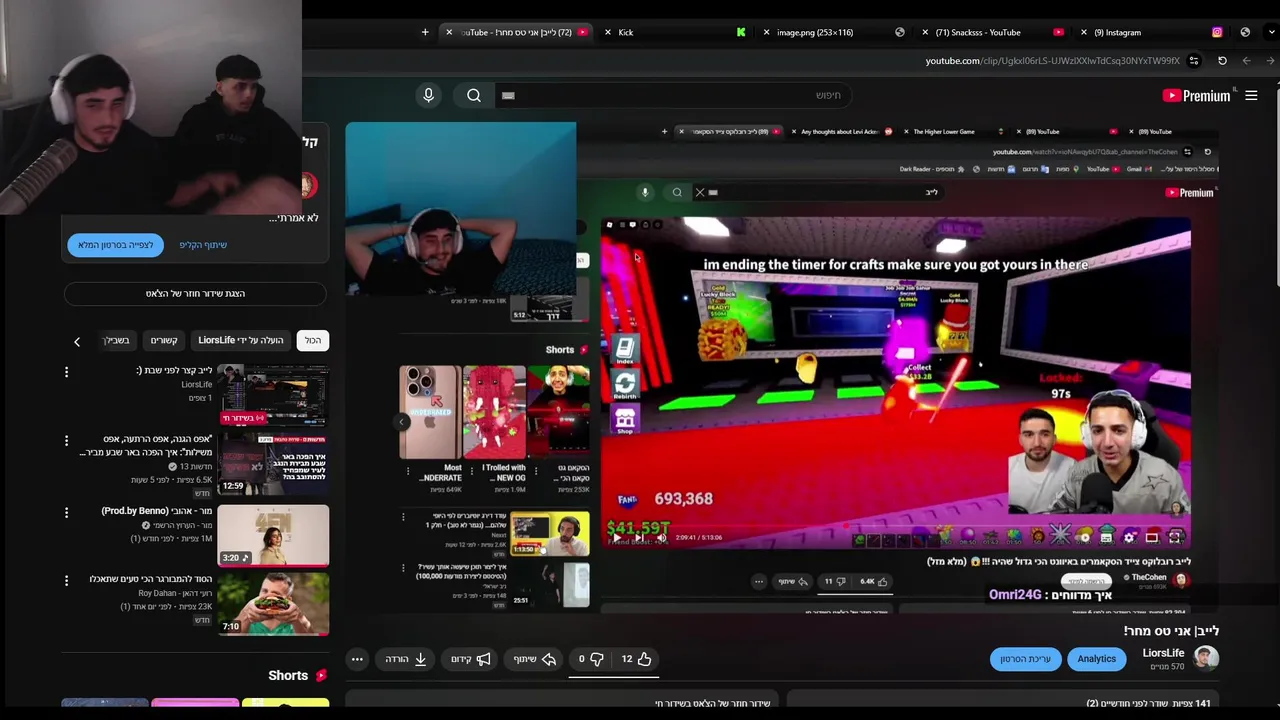This screenshot has height=720, width=1280.
Task: Select the הכול all filter chip
Action: point(313,340)
